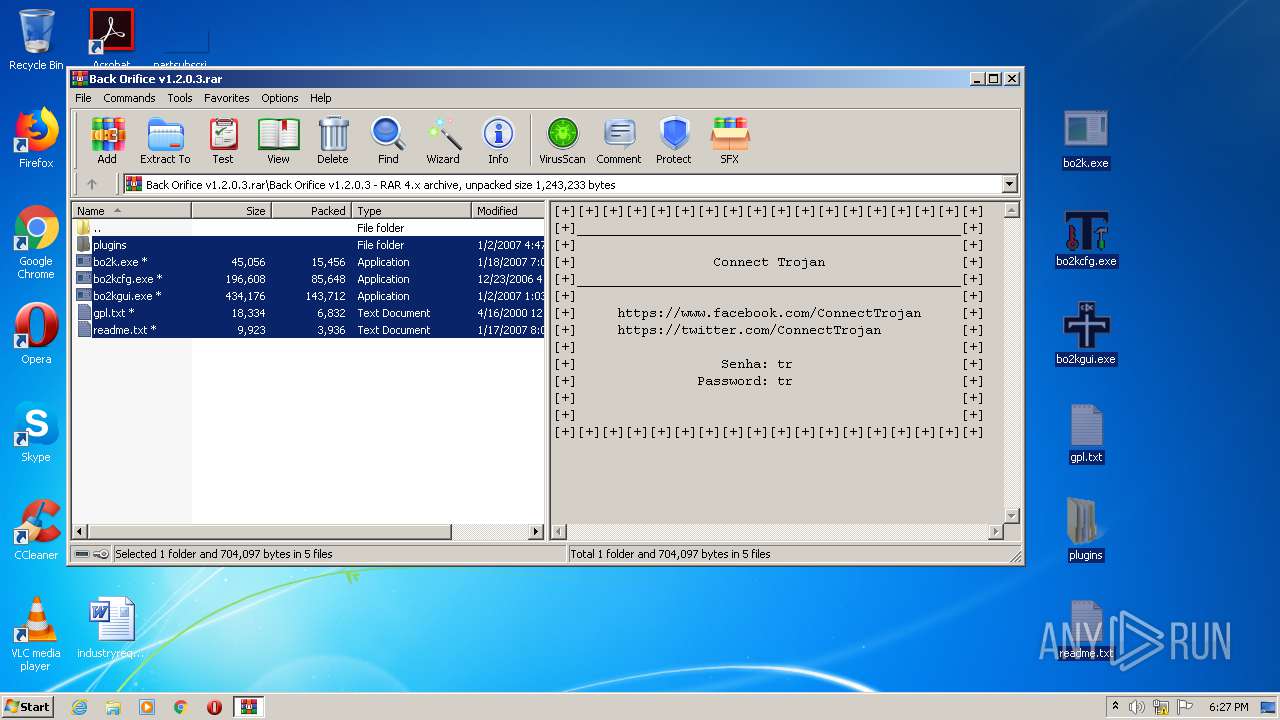Open the Options menu

pyautogui.click(x=280, y=98)
